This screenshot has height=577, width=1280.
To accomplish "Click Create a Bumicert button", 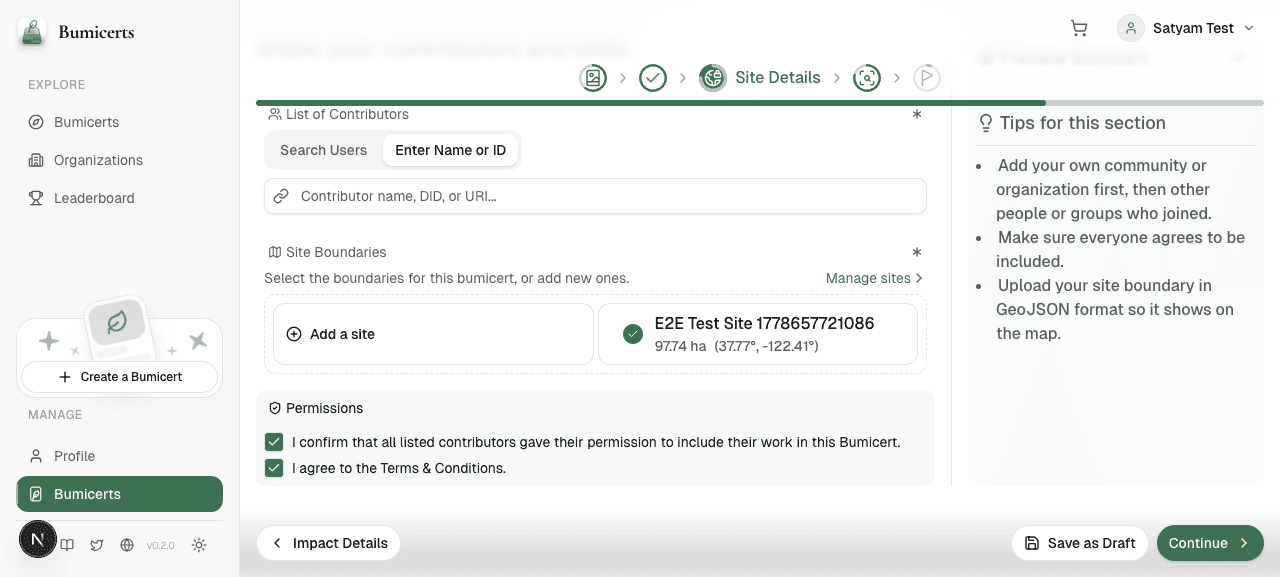I will click(x=120, y=377).
